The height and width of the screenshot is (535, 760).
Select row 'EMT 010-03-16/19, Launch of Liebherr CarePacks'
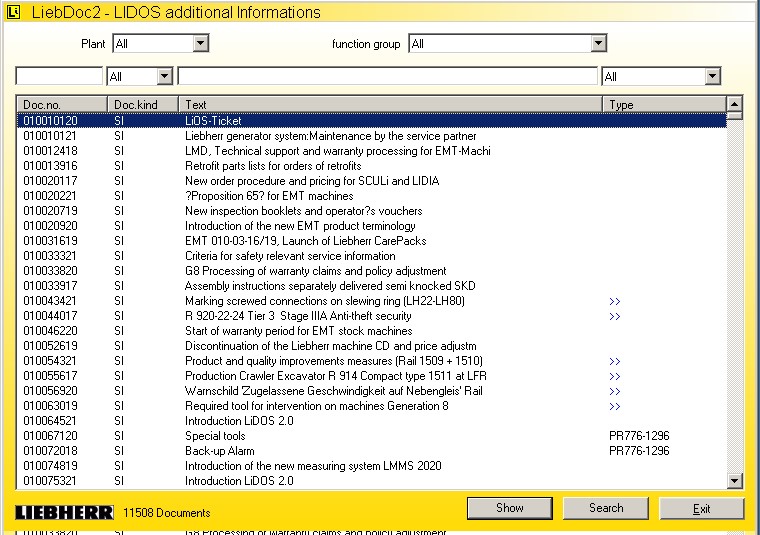(x=372, y=241)
